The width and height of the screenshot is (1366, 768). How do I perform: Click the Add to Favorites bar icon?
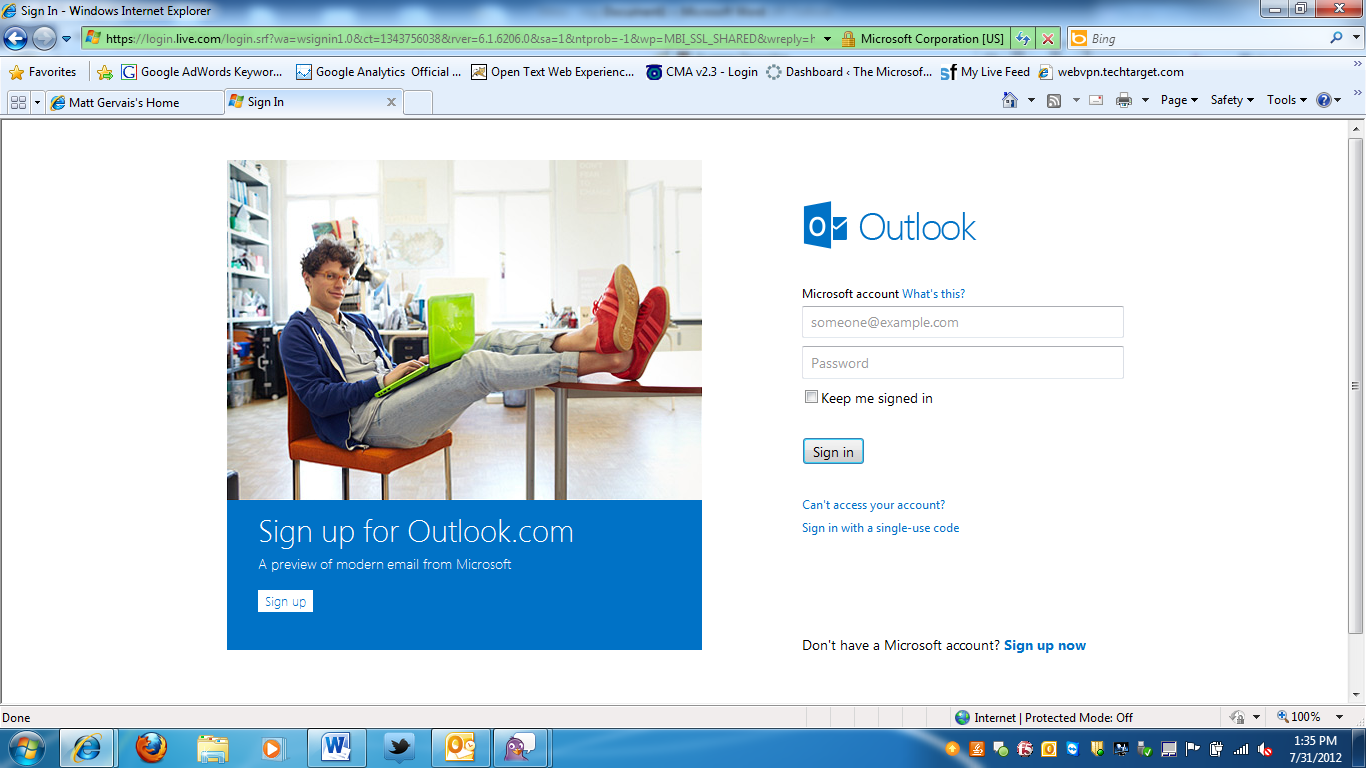105,72
